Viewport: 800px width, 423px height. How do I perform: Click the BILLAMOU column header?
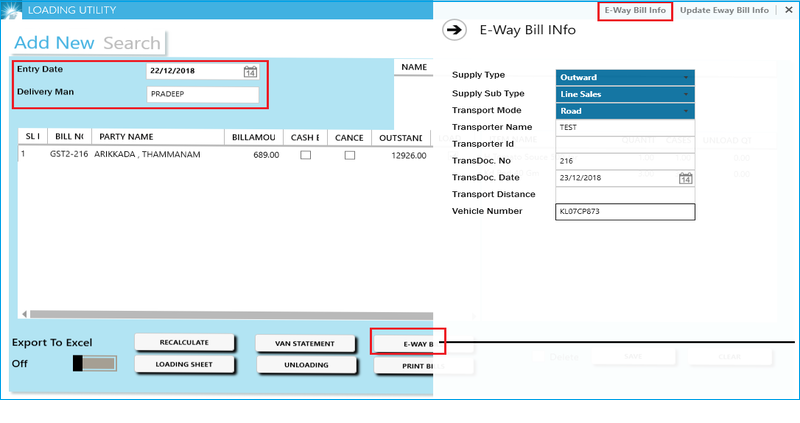(254, 137)
